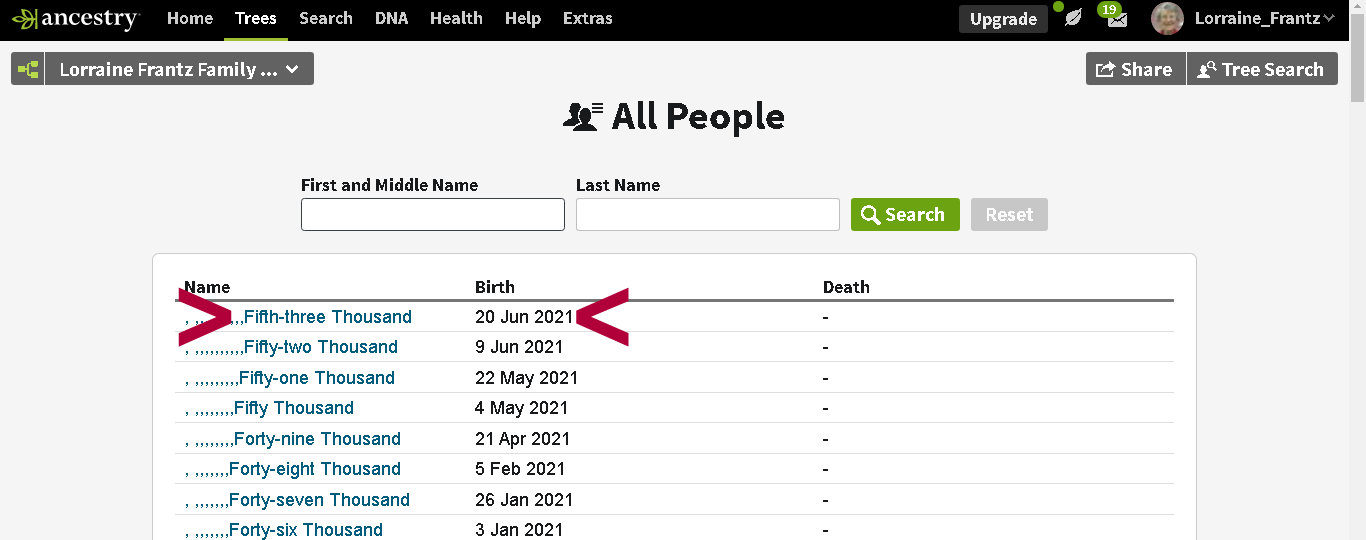The height and width of the screenshot is (540, 1366).
Task: Open the DNA menu
Action: point(391,19)
